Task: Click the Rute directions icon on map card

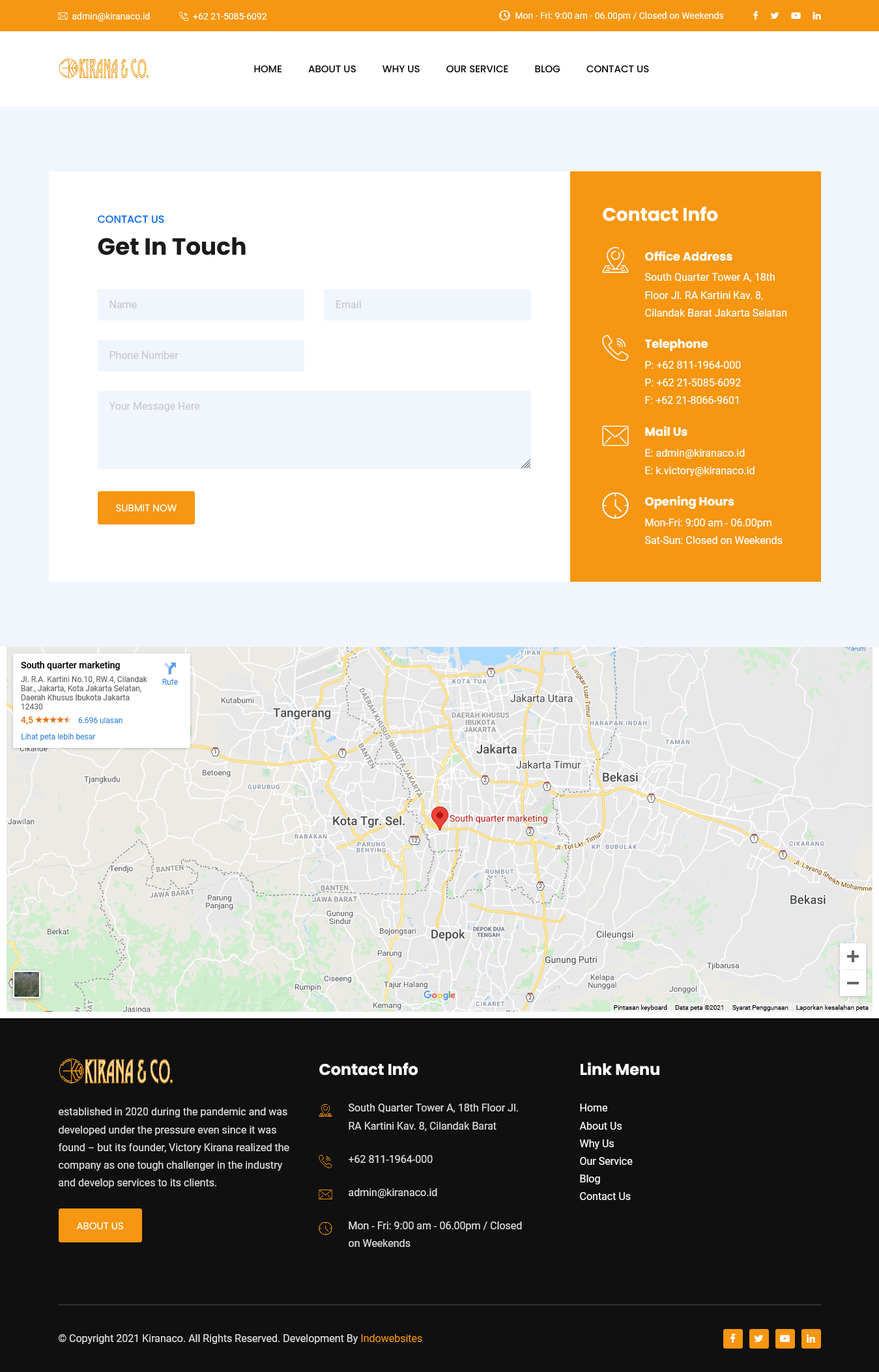Action: pos(170,668)
